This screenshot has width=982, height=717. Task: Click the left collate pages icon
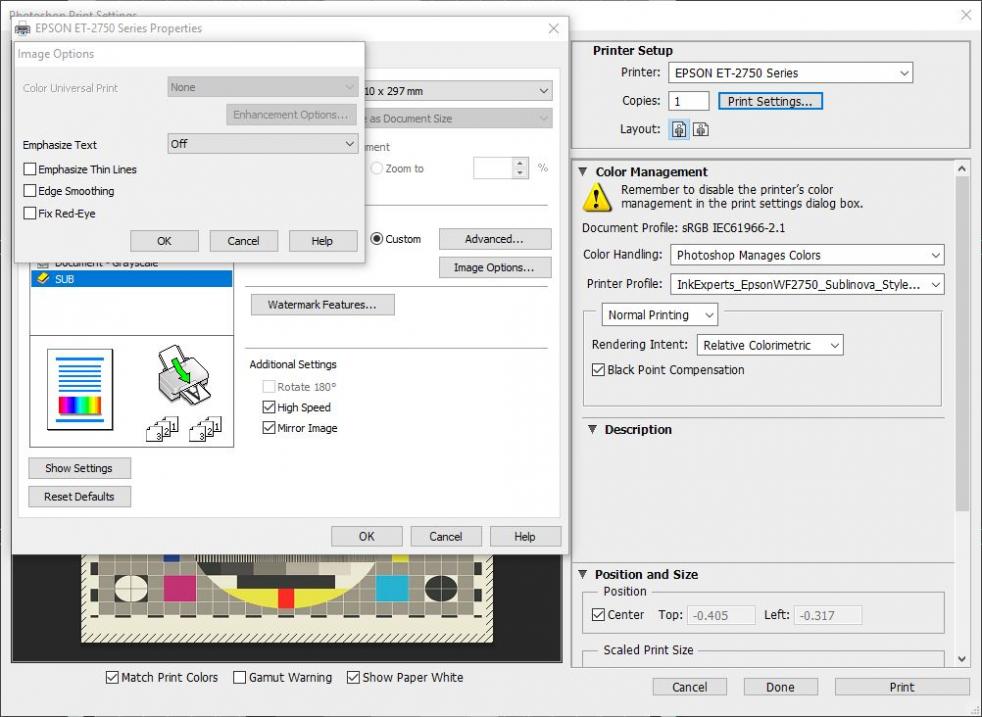pyautogui.click(x=162, y=429)
